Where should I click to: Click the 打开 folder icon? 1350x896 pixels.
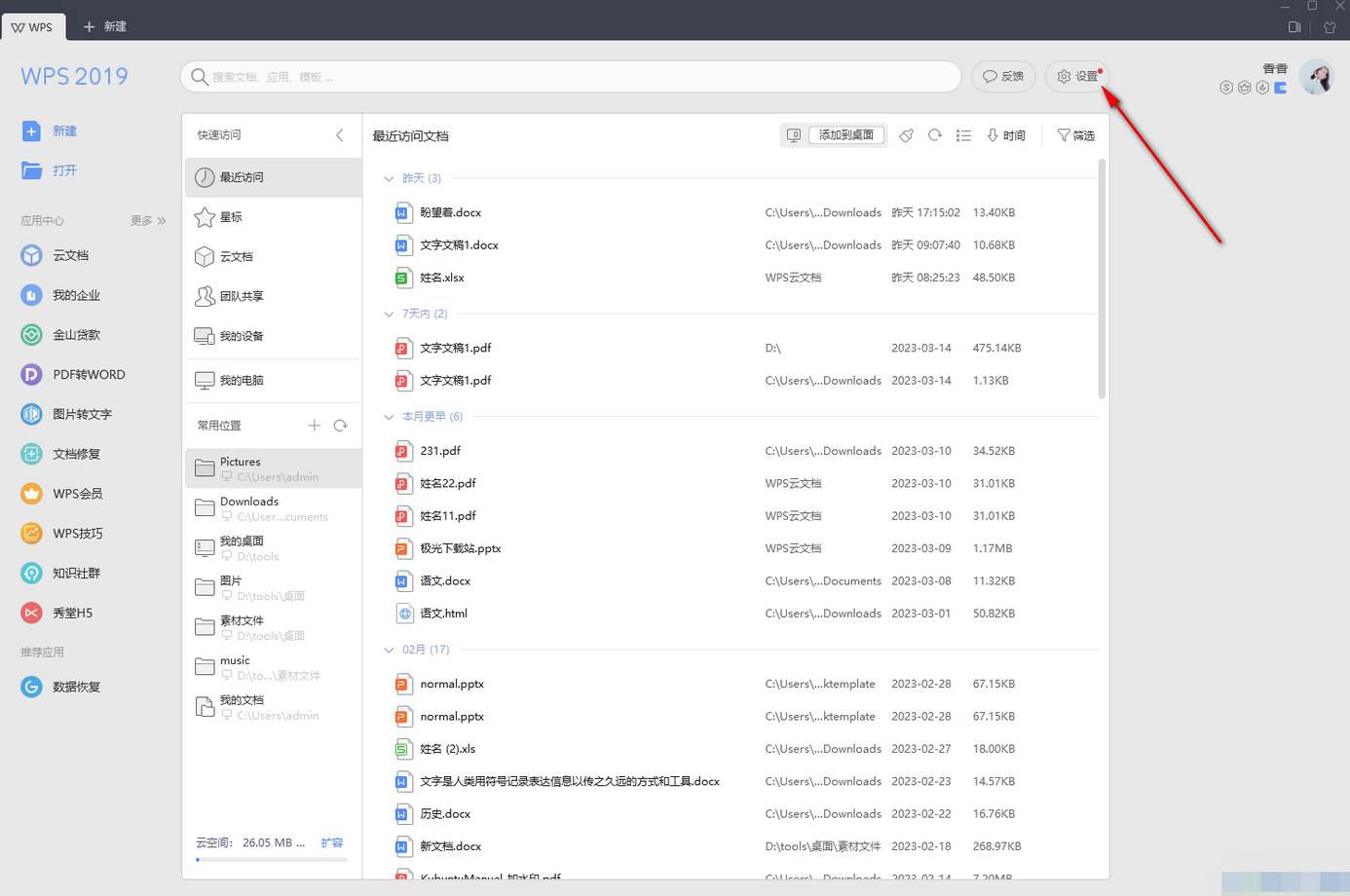click(31, 170)
